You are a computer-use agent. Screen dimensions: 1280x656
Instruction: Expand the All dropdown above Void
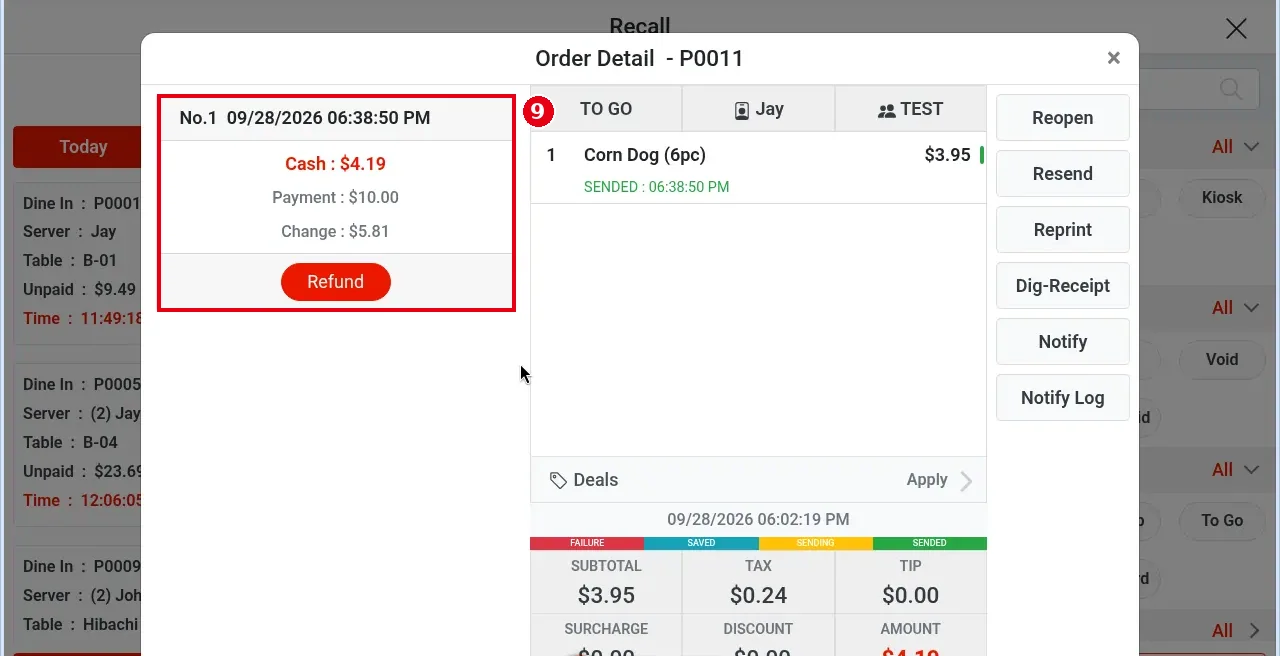(x=1235, y=308)
